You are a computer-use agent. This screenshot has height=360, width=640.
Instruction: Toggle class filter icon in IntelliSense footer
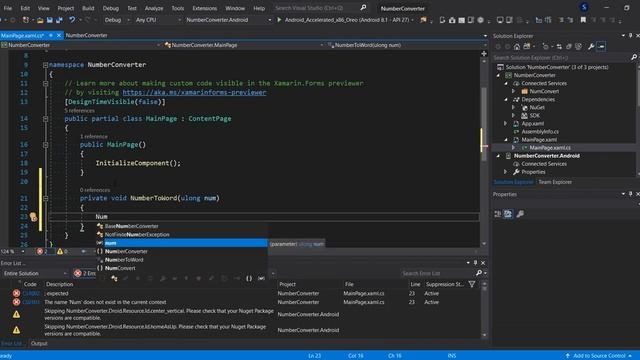click(x=114, y=278)
